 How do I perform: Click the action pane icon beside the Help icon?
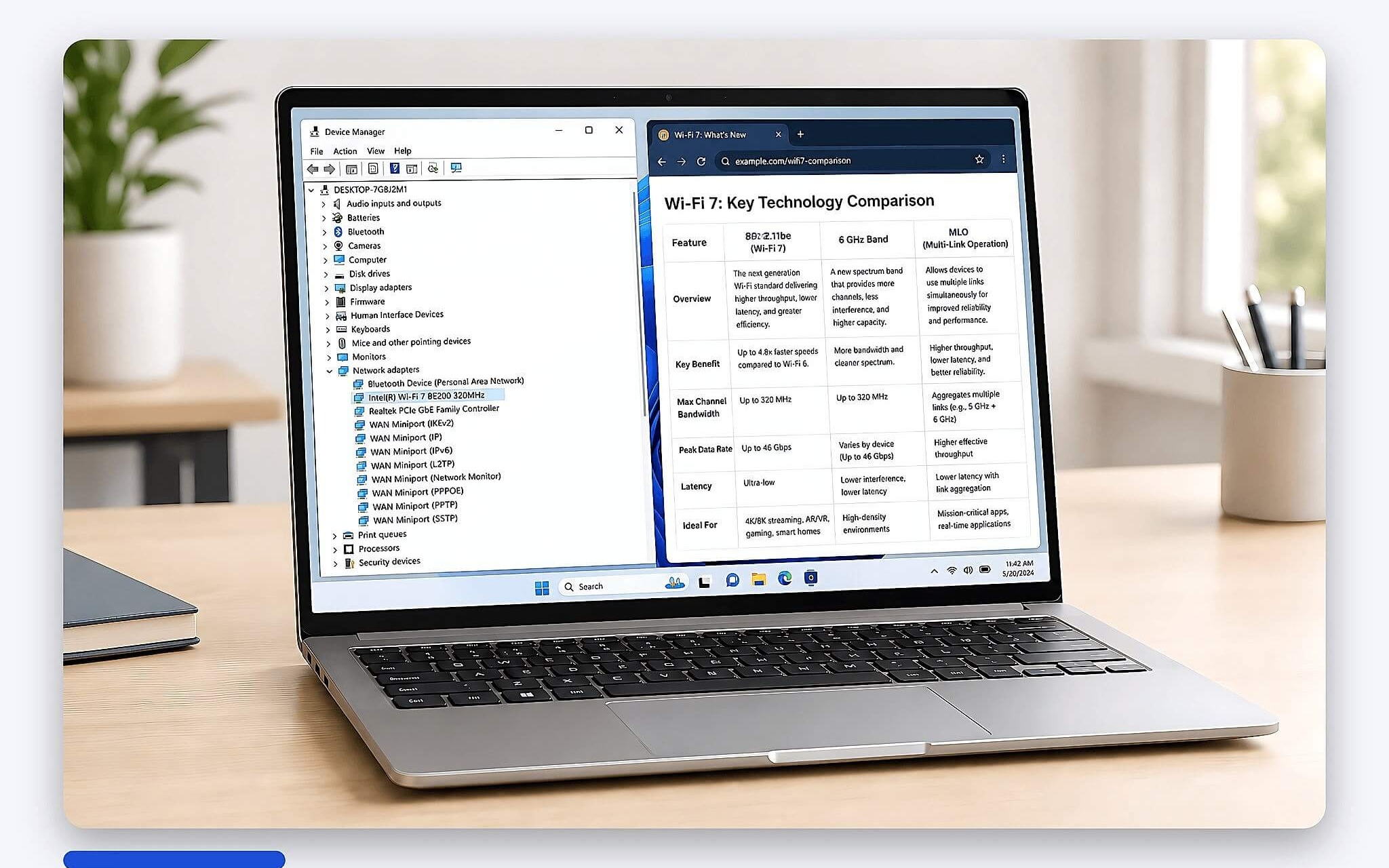(412, 168)
